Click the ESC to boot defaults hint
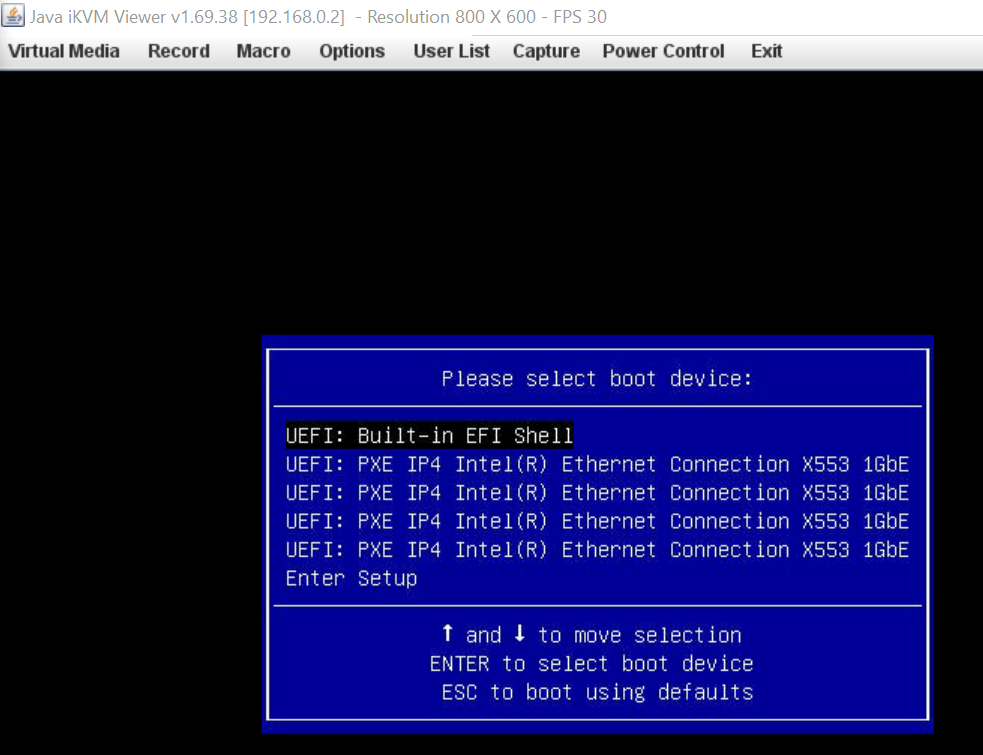This screenshot has width=983, height=755. point(600,691)
